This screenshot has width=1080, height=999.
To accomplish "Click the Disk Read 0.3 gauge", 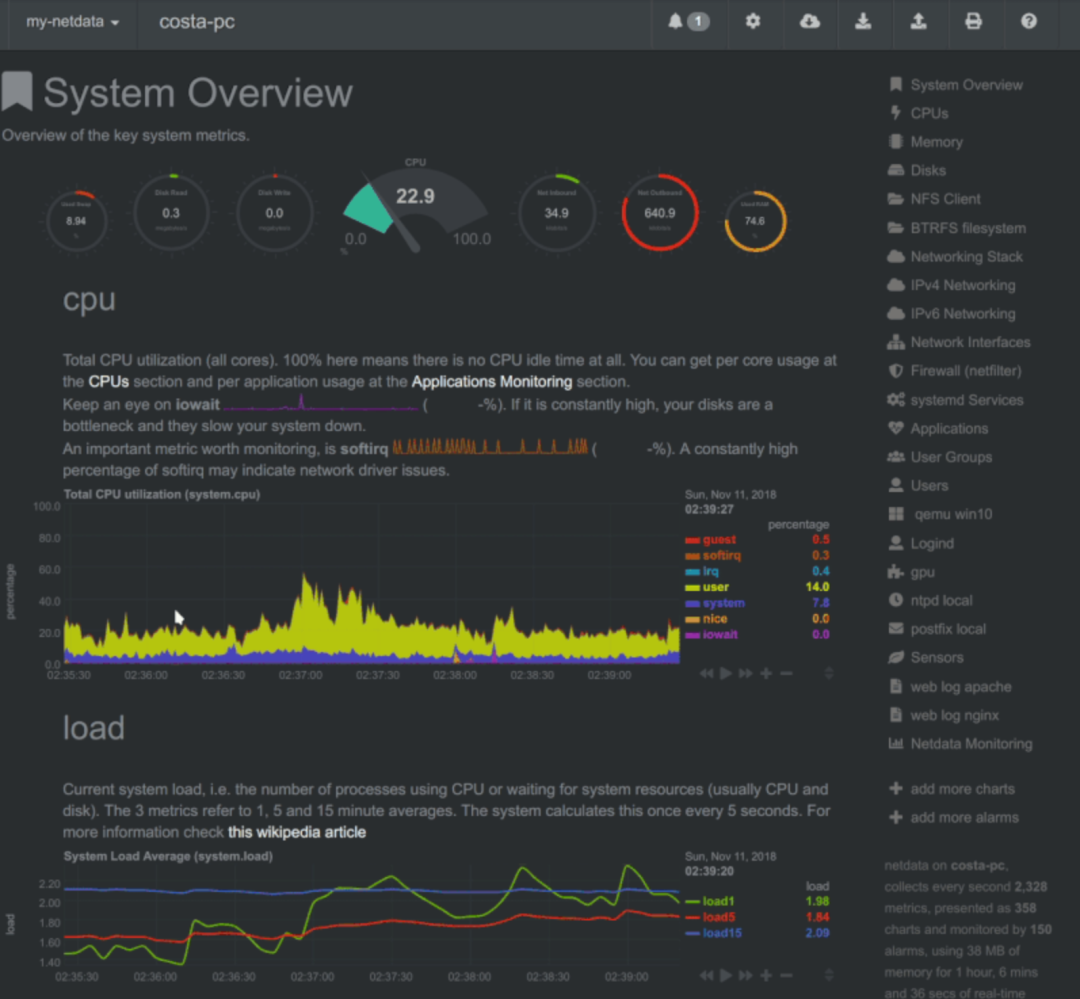I will pyautogui.click(x=171, y=213).
